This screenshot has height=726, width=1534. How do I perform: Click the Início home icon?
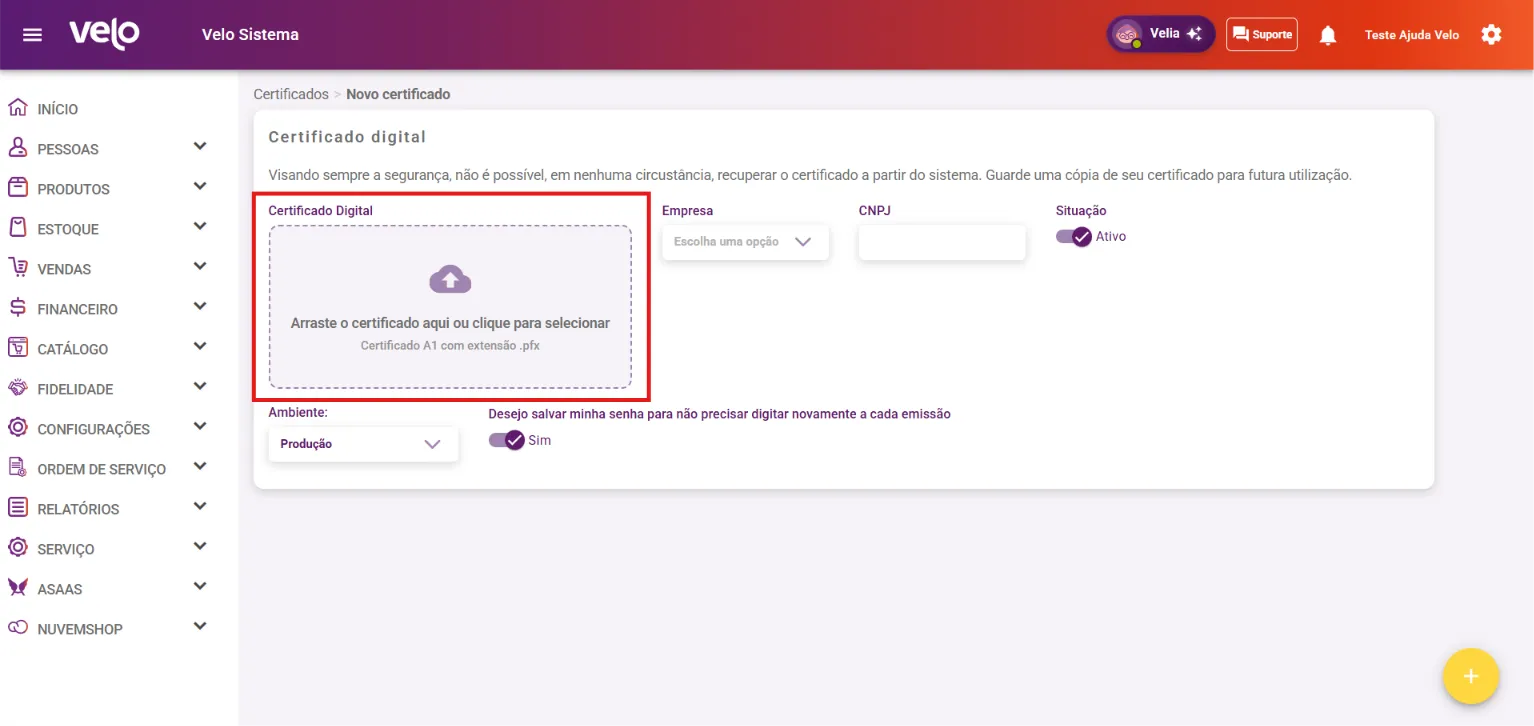click(x=17, y=108)
